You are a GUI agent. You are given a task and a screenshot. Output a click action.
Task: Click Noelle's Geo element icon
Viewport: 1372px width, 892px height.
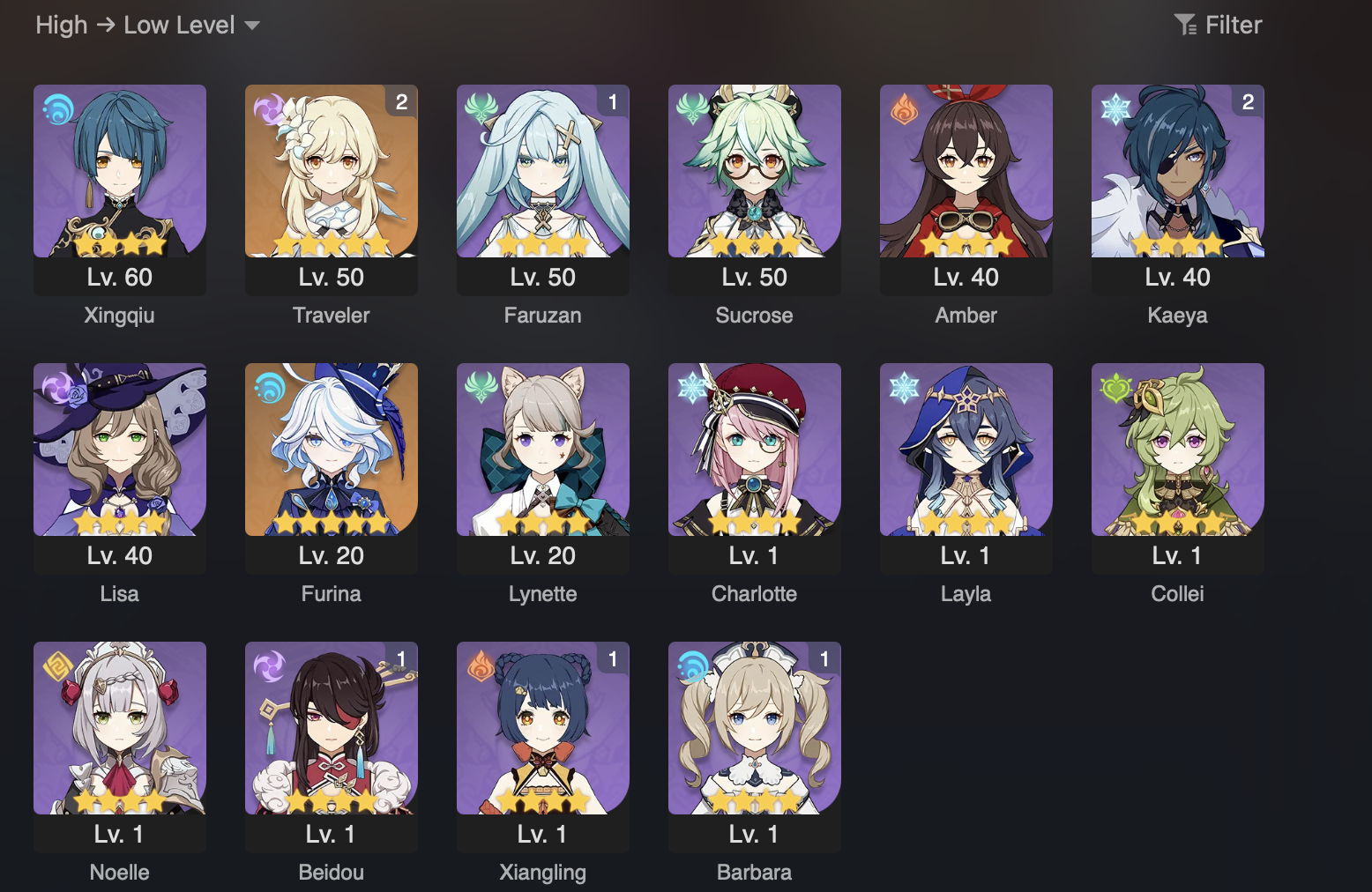pyautogui.click(x=58, y=666)
